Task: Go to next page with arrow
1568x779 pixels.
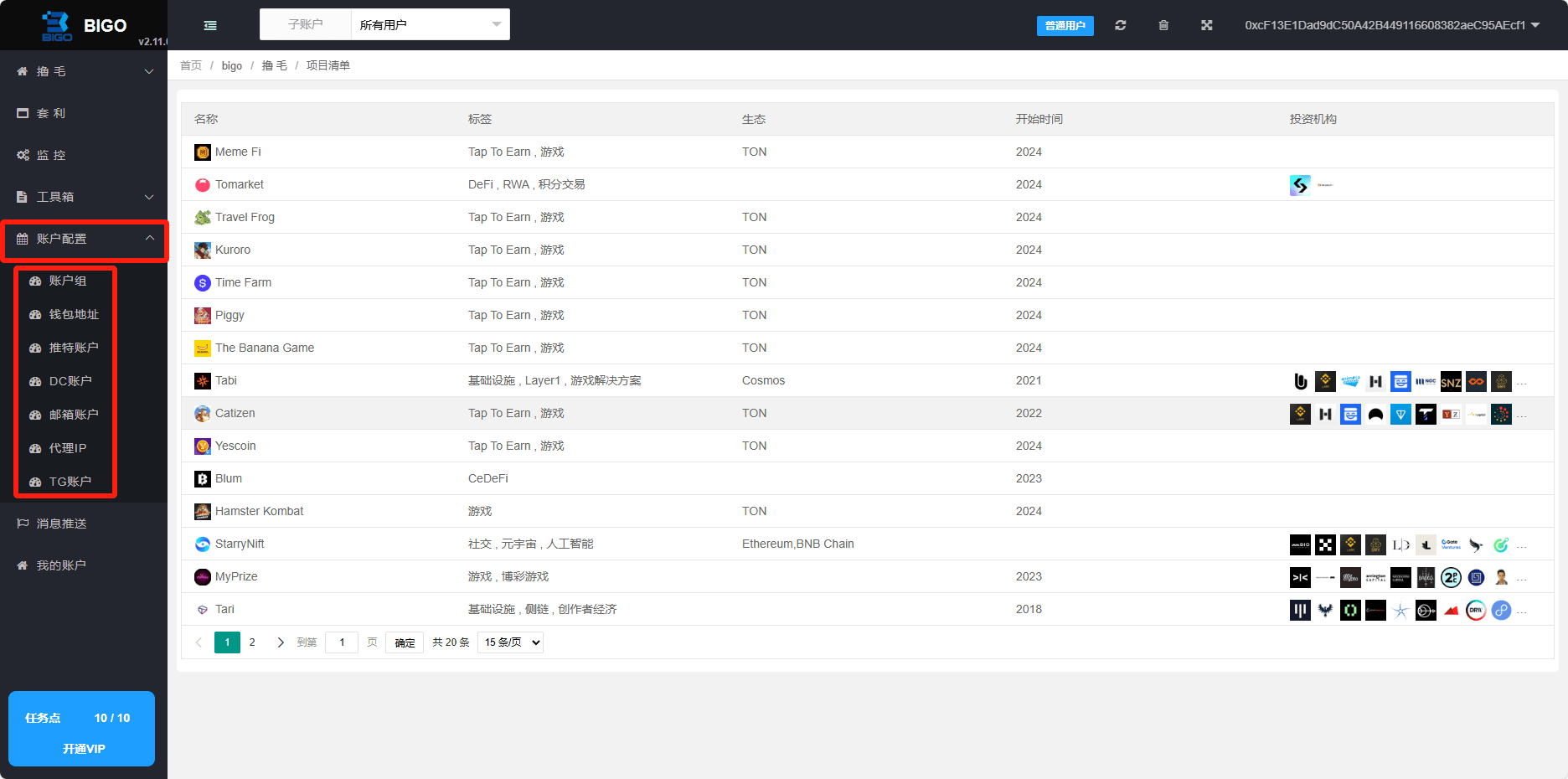Action: [x=281, y=642]
